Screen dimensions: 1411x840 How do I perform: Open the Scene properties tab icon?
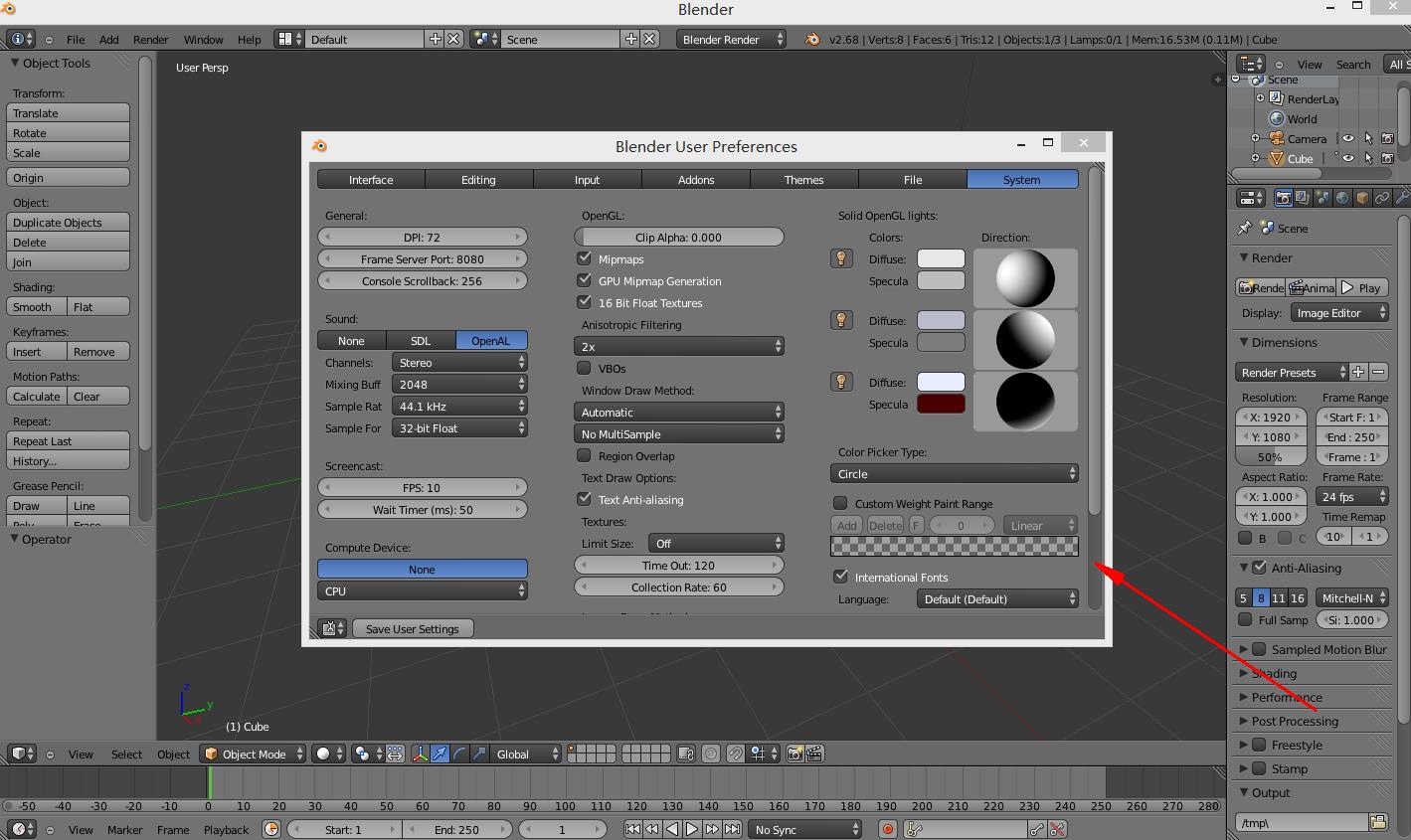[x=1323, y=198]
